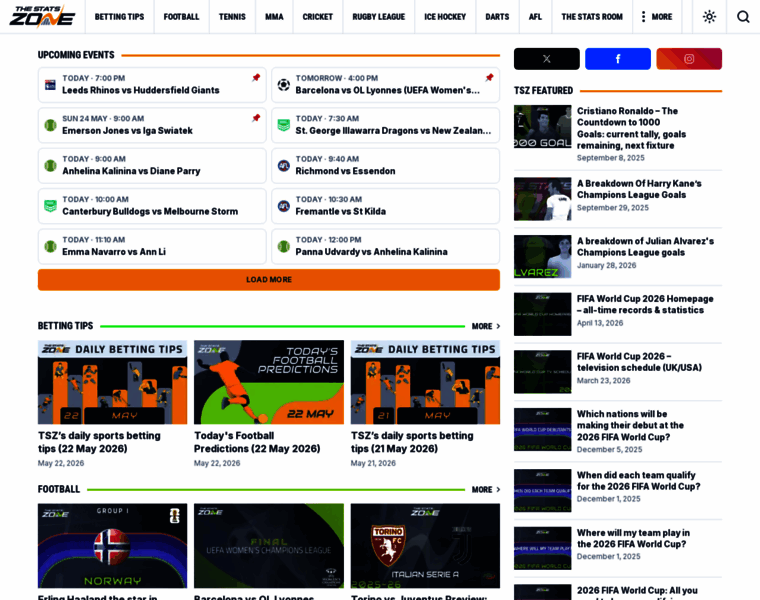Expand the More navigation menu
The height and width of the screenshot is (600, 760).
(657, 17)
